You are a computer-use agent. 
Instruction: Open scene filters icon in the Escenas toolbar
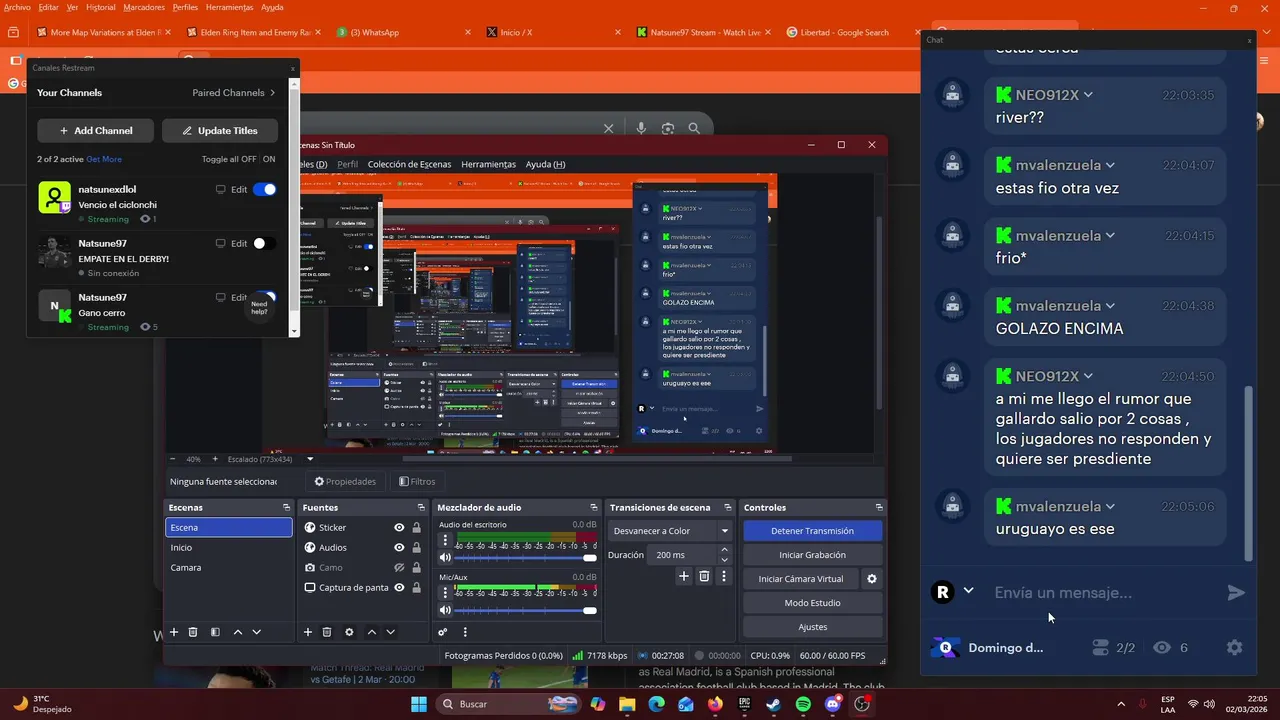click(x=215, y=632)
